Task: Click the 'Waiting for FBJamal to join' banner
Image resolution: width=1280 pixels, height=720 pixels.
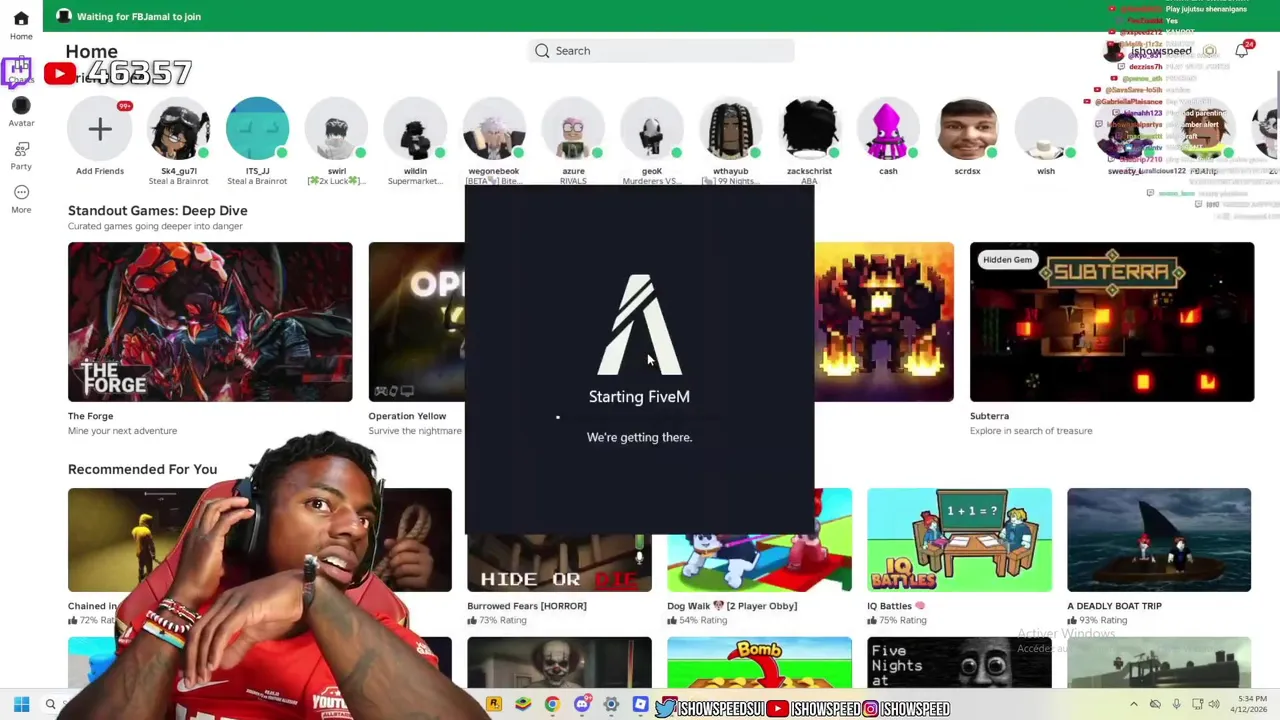Action: click(x=139, y=17)
